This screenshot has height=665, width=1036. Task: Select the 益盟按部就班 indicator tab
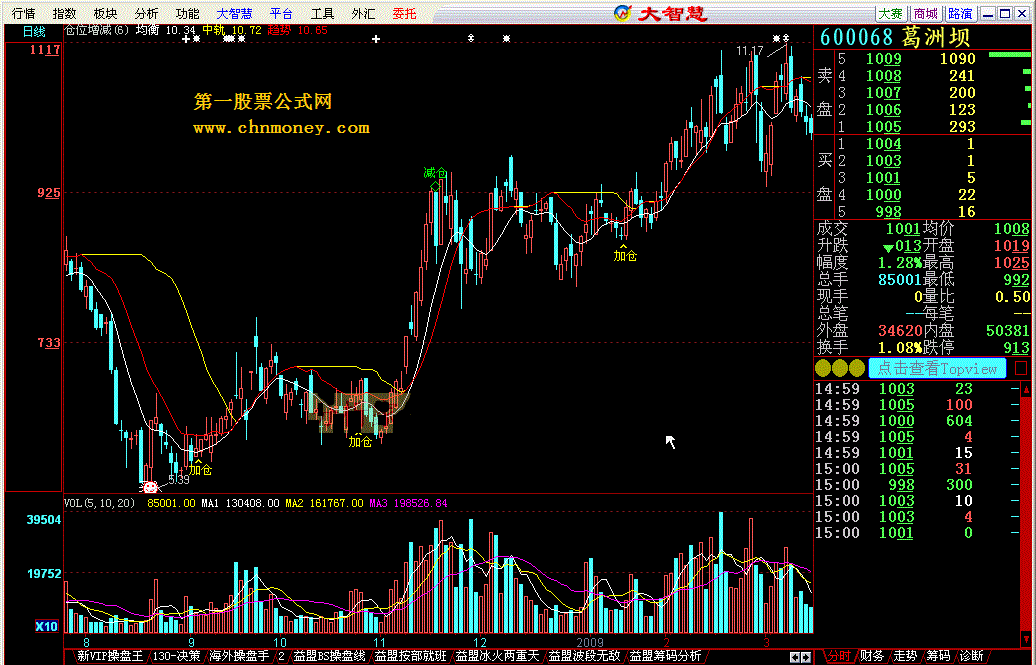[x=410, y=656]
